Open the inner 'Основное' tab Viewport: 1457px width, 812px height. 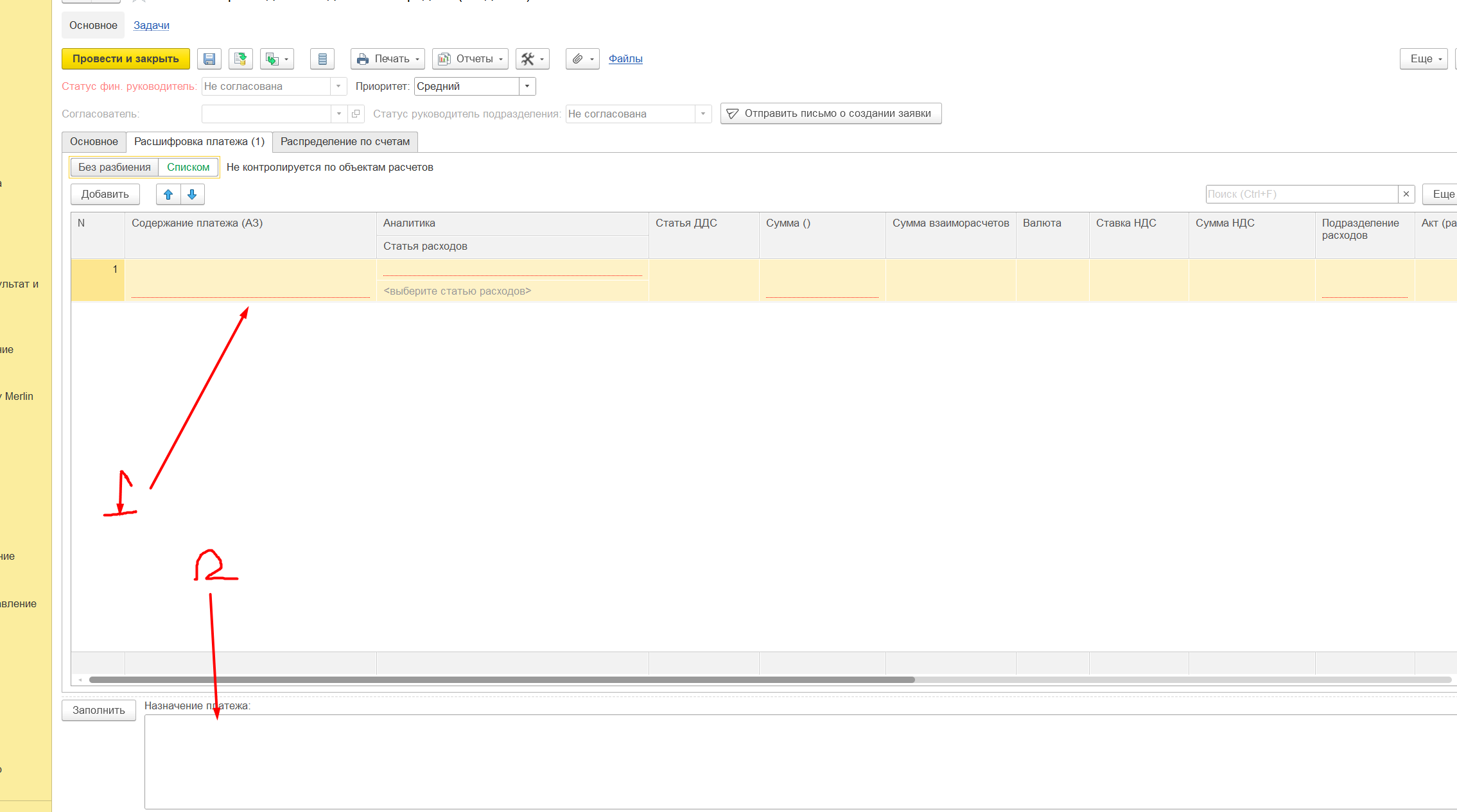(x=94, y=142)
